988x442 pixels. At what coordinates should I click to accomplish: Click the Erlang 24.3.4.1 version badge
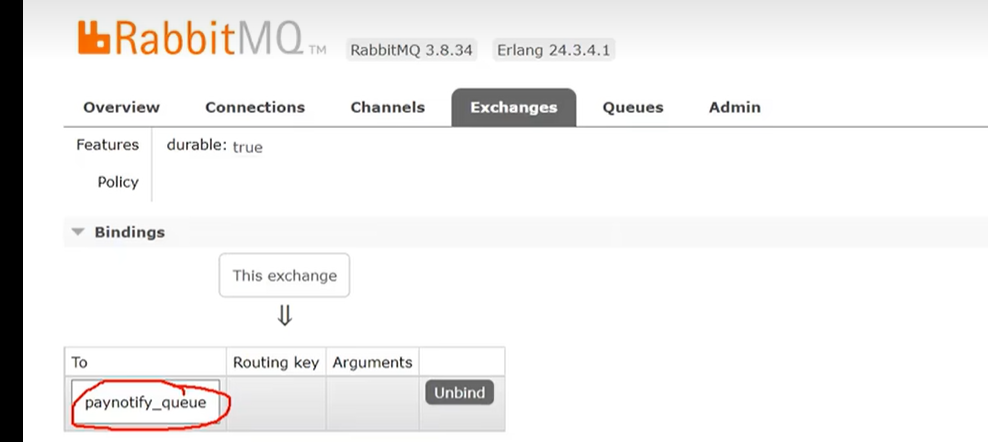tap(553, 50)
